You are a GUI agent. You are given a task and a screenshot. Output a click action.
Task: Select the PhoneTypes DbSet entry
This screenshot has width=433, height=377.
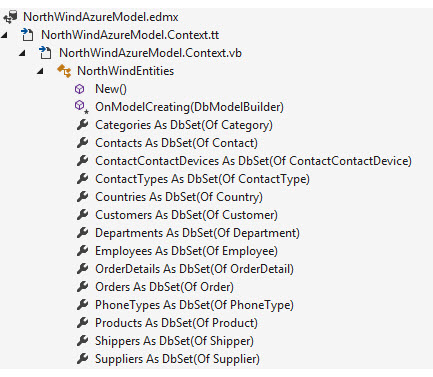(194, 305)
